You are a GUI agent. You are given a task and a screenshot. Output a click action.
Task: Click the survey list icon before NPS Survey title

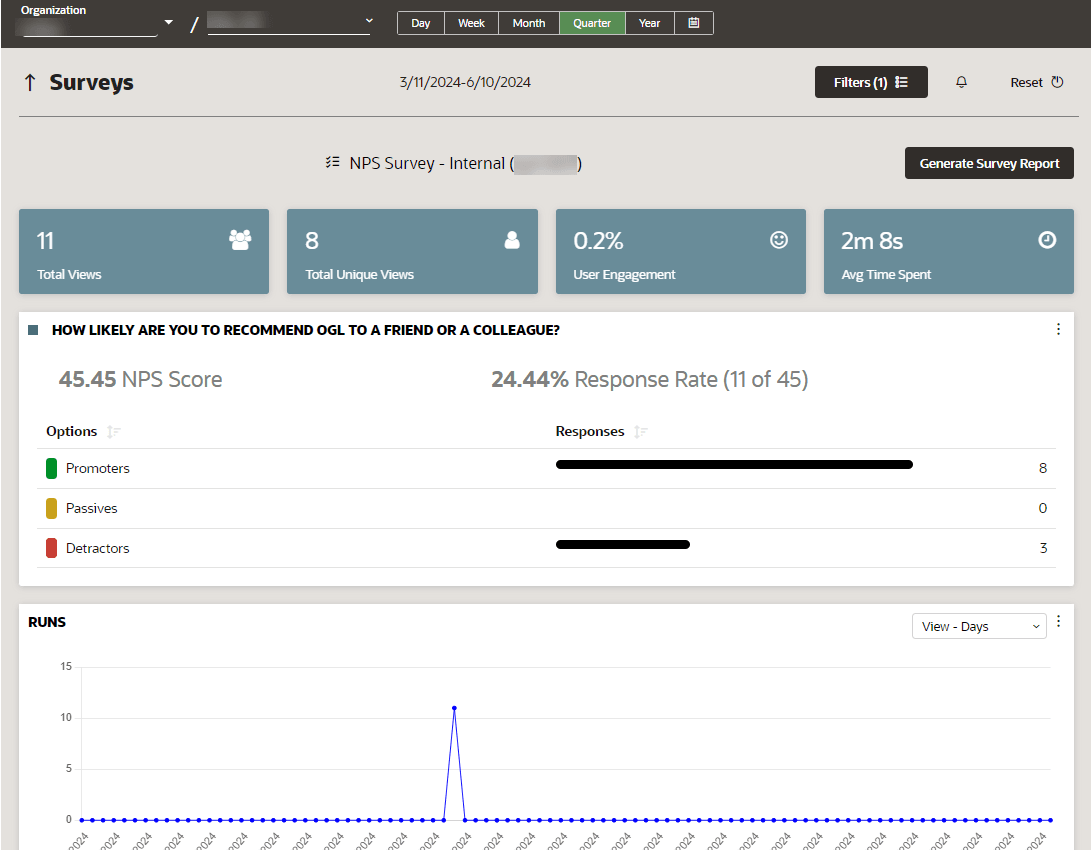point(332,163)
